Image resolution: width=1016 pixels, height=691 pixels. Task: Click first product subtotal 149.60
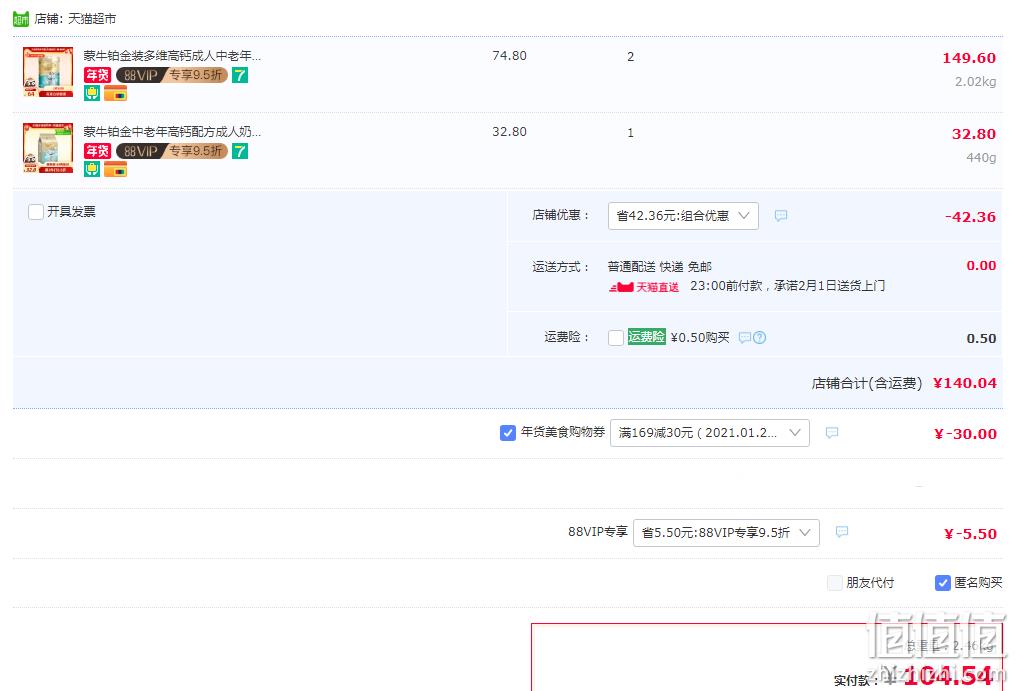969,58
